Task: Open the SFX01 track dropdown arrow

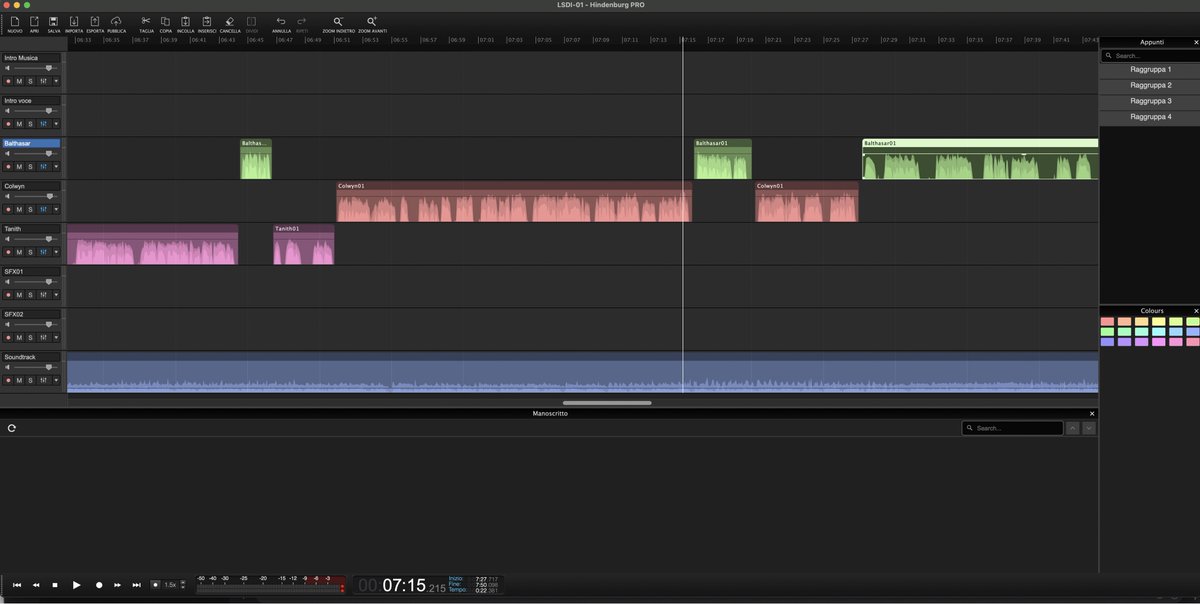Action: 56,295
